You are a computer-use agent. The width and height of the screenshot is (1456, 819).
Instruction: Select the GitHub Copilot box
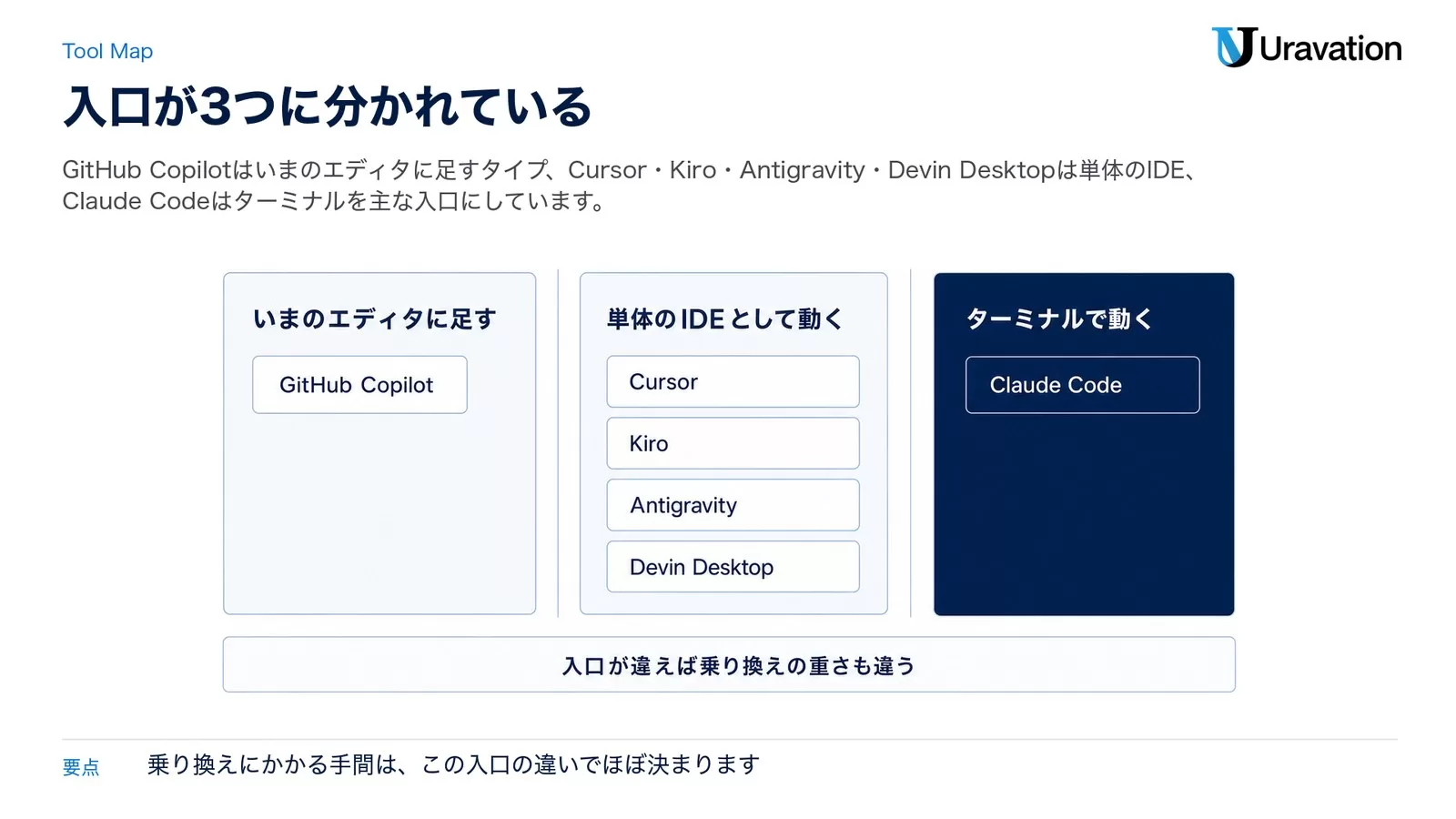click(359, 385)
